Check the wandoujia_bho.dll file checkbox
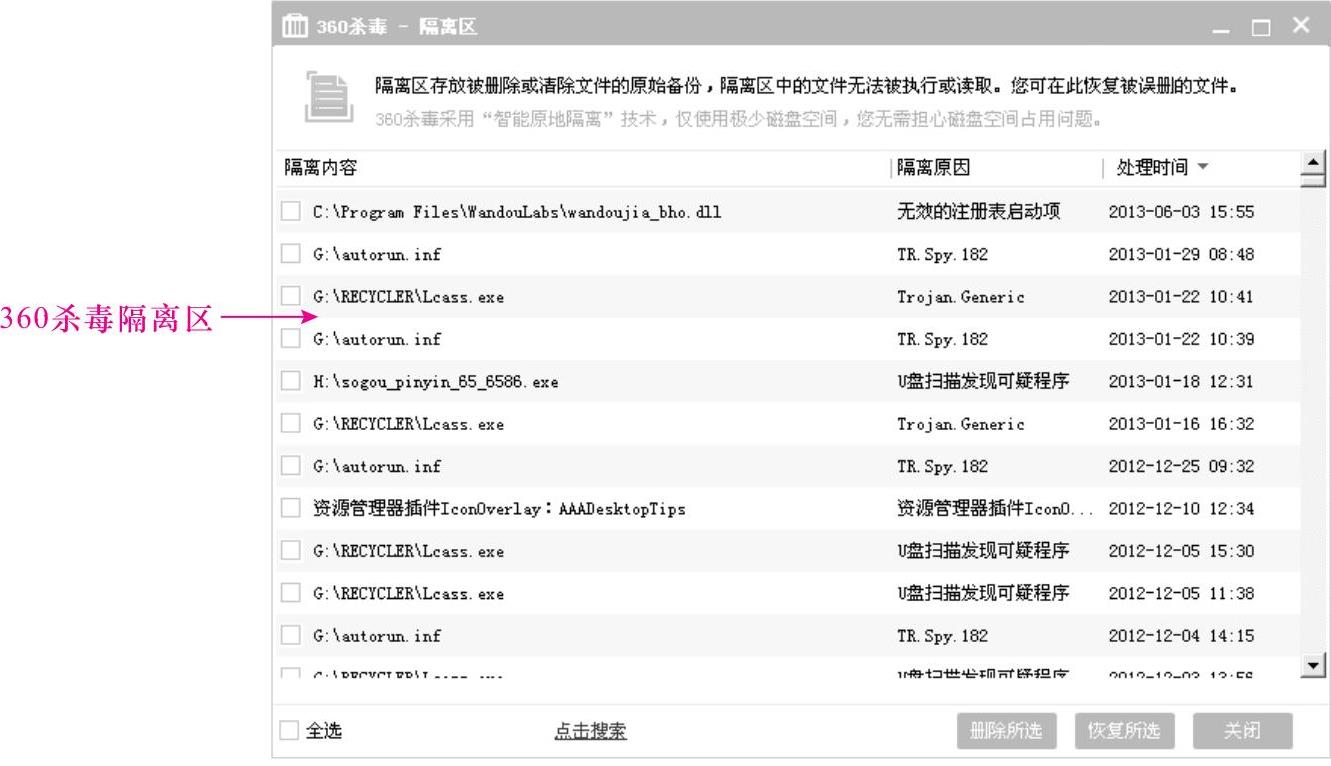 (290, 212)
